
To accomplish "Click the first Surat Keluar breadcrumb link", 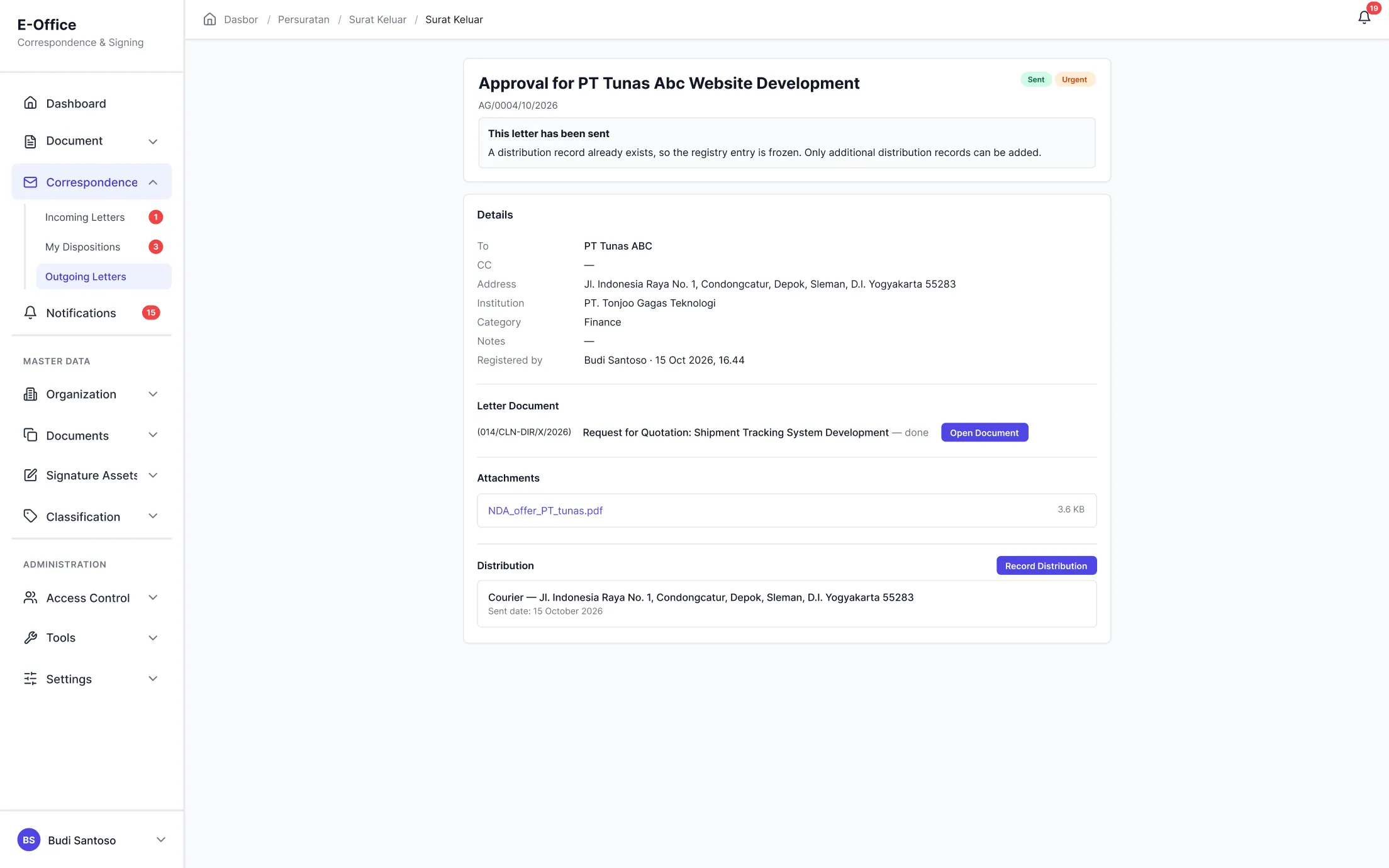I will point(377,19).
